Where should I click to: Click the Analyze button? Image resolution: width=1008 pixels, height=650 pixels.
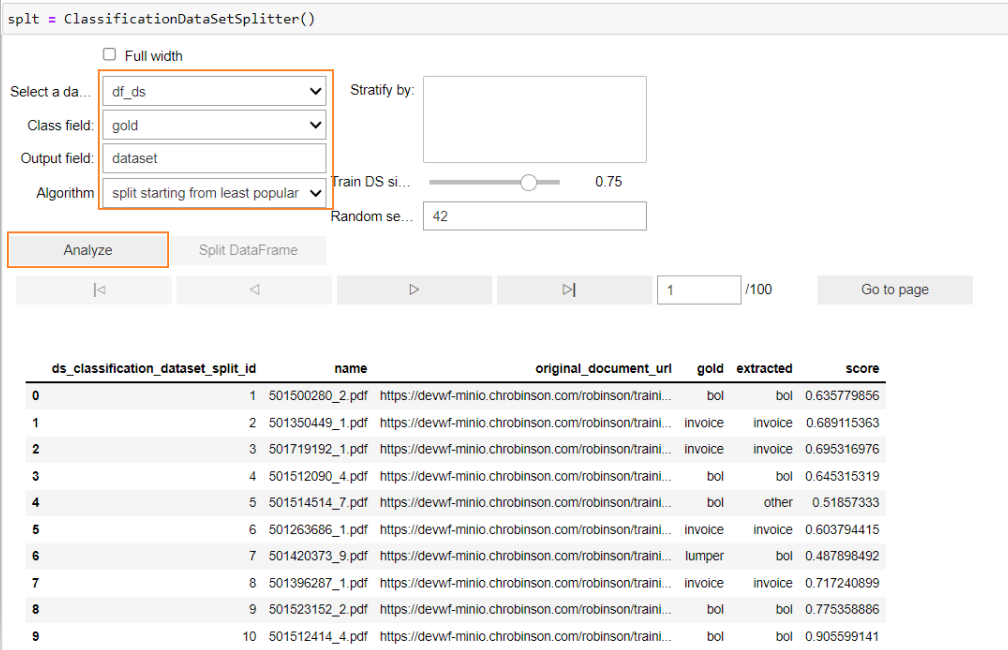click(x=88, y=250)
